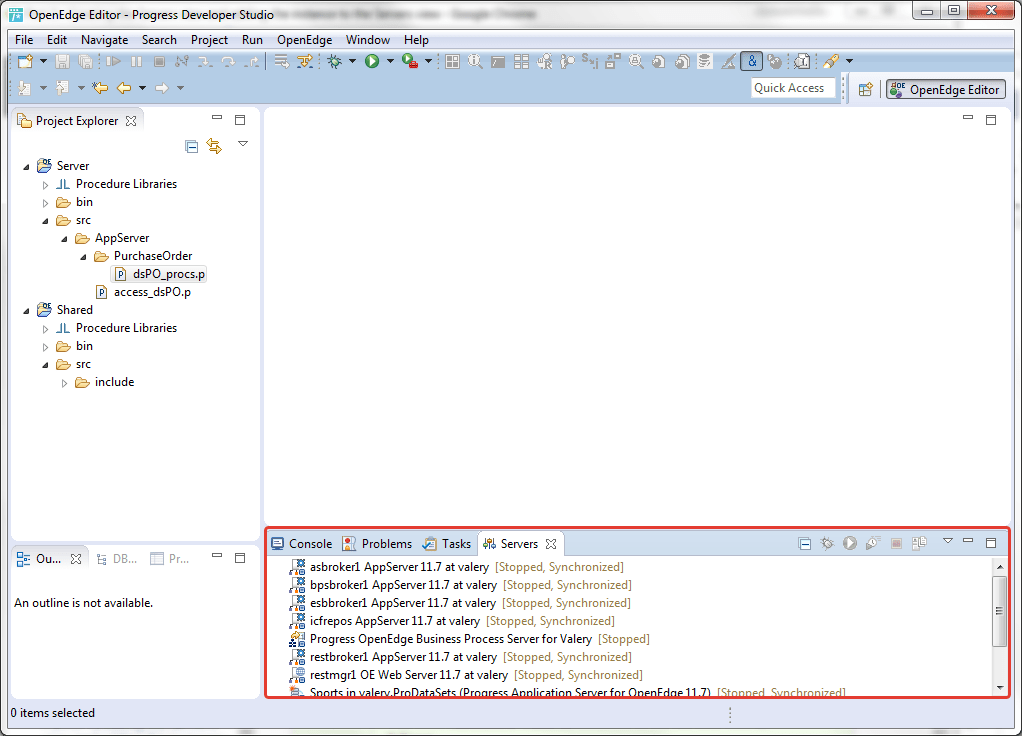This screenshot has height=736, width=1022.
Task: Open the External Tools dropdown arrow
Action: point(428,61)
